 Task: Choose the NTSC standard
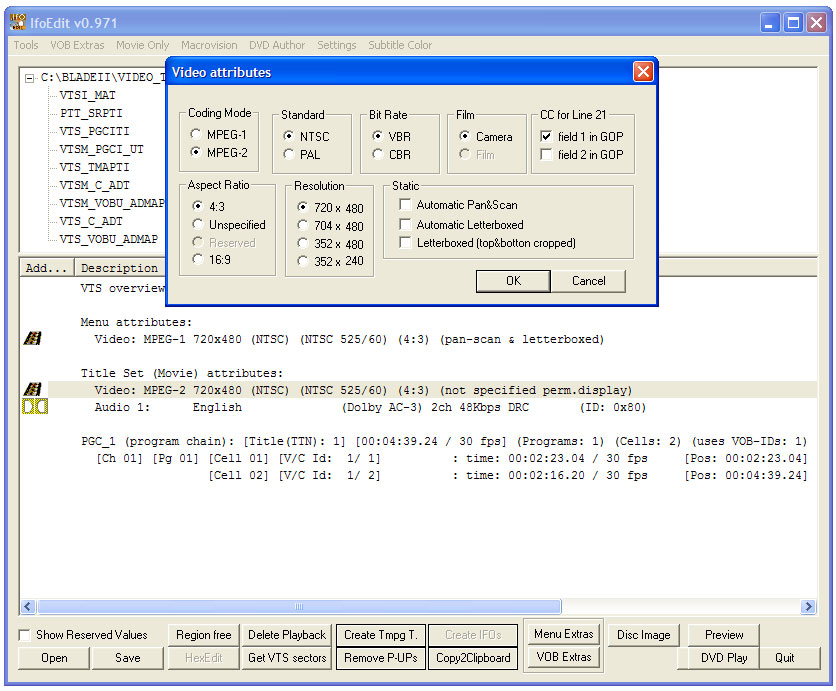tap(289, 136)
